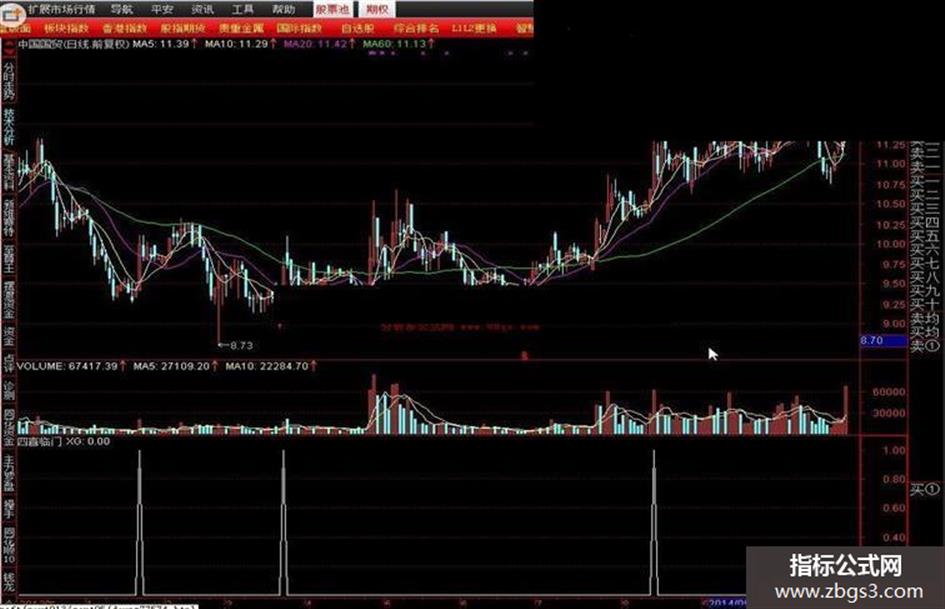Click the MA5: 11.39 indicator label

point(162,44)
